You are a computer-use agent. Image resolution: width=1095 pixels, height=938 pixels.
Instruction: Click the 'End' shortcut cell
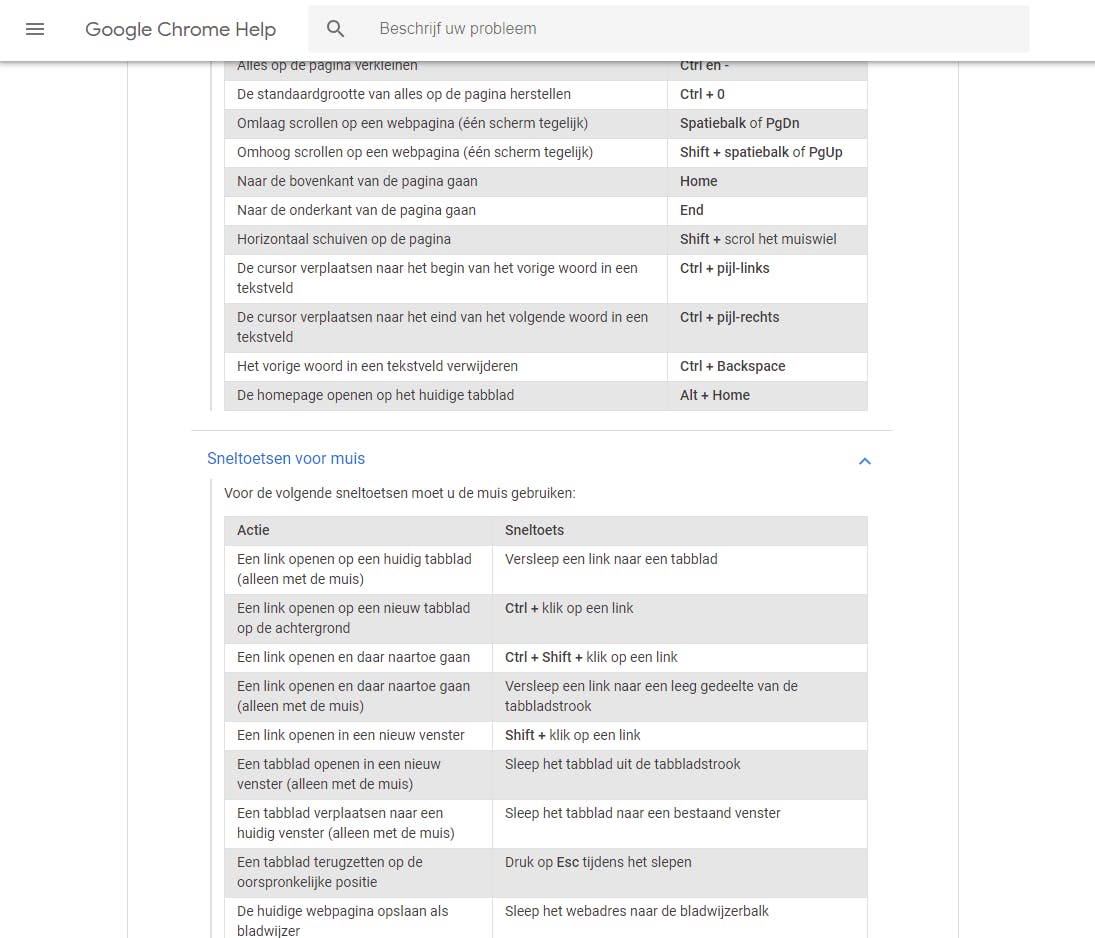tap(692, 210)
